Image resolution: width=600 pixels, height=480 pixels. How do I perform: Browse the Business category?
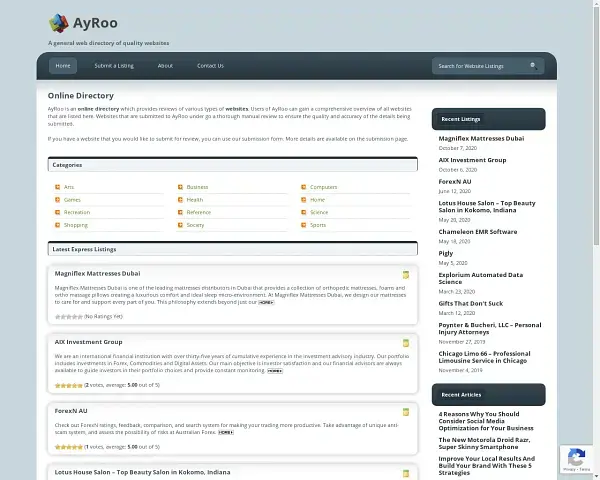pyautogui.click(x=197, y=187)
